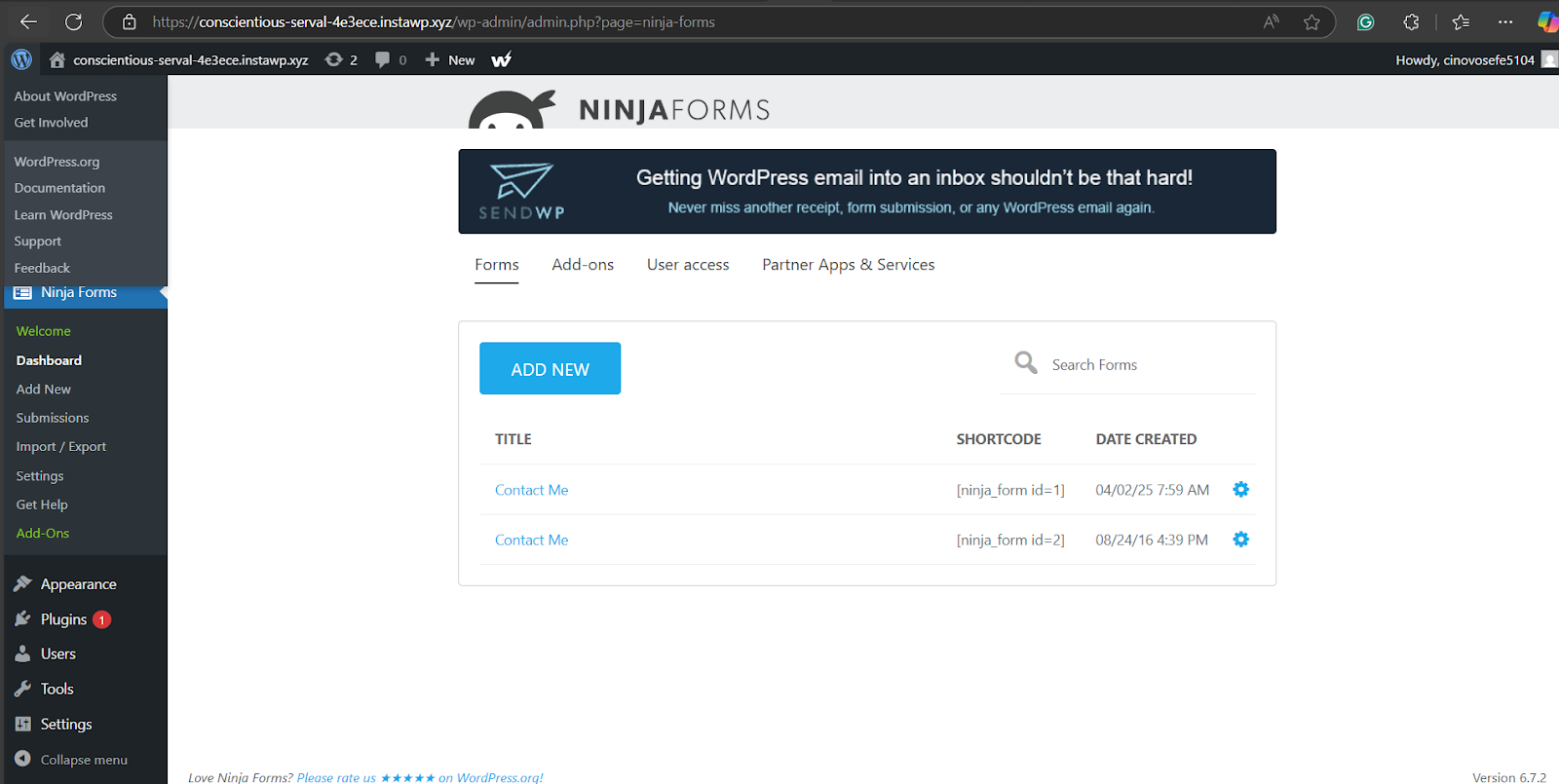Reload the page with refresh icon
This screenshot has height=784, width=1559.
(73, 21)
